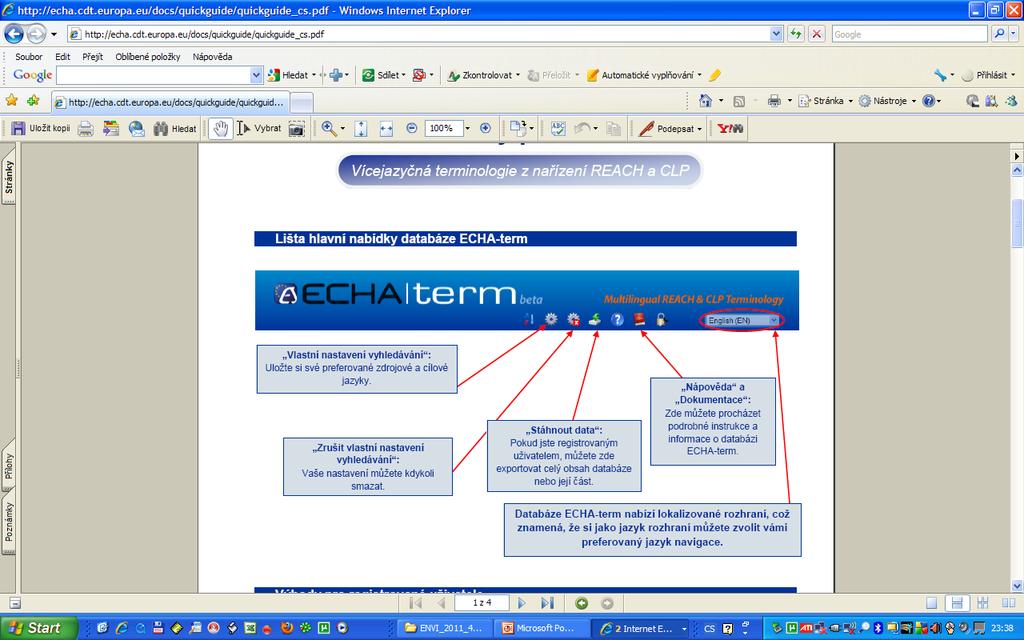Click the Yahoo search toolbar icon
The width and height of the screenshot is (1024, 640).
pos(730,129)
